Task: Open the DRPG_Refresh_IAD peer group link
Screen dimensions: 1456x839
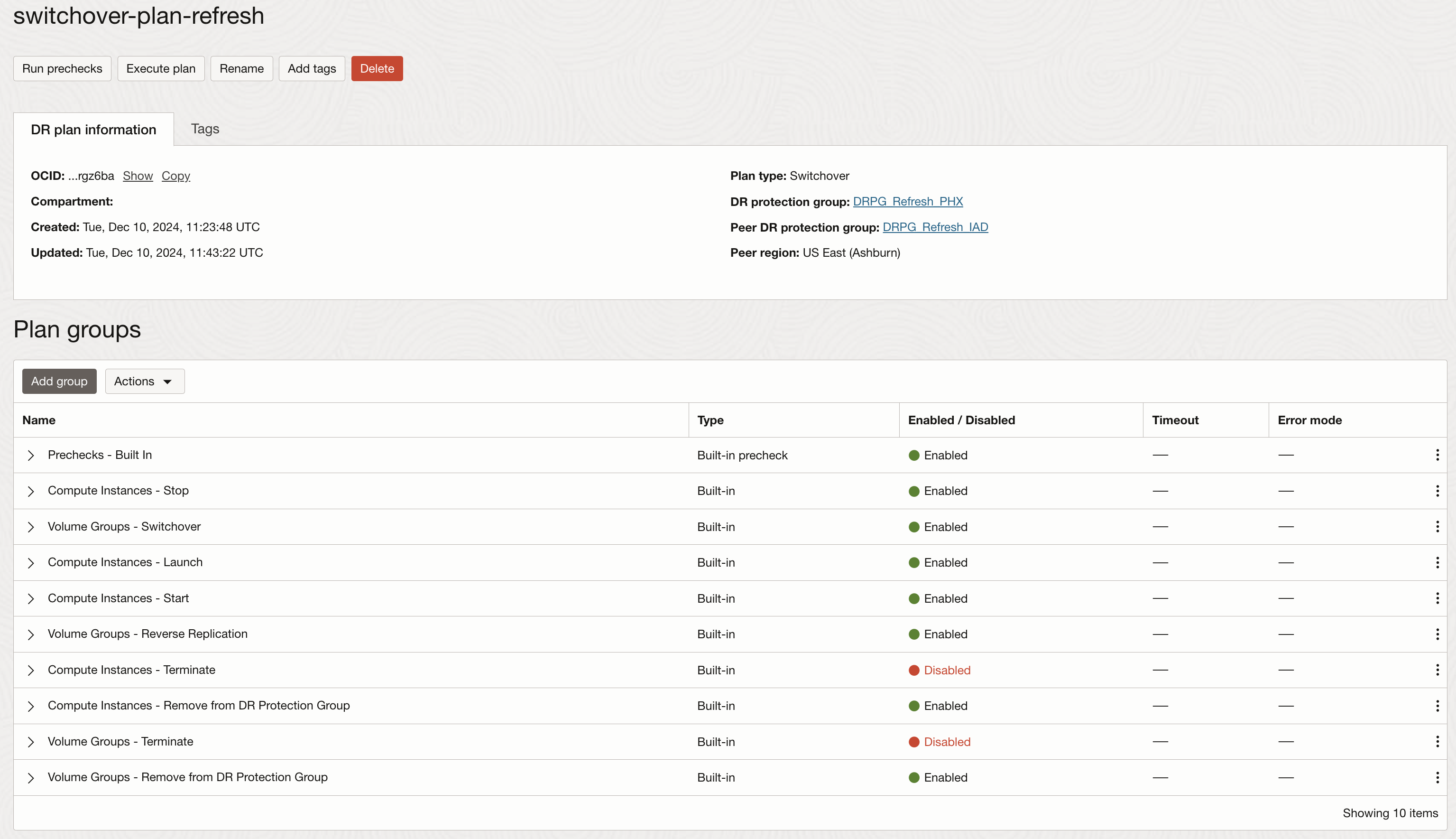Action: click(x=935, y=227)
